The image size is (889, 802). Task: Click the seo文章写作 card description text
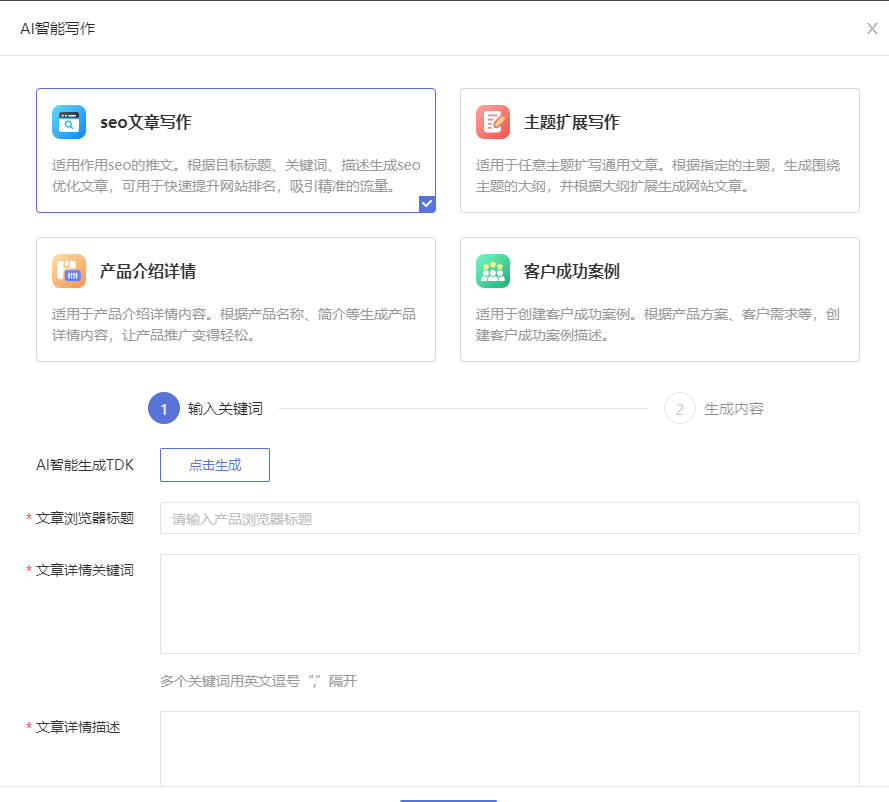236,175
